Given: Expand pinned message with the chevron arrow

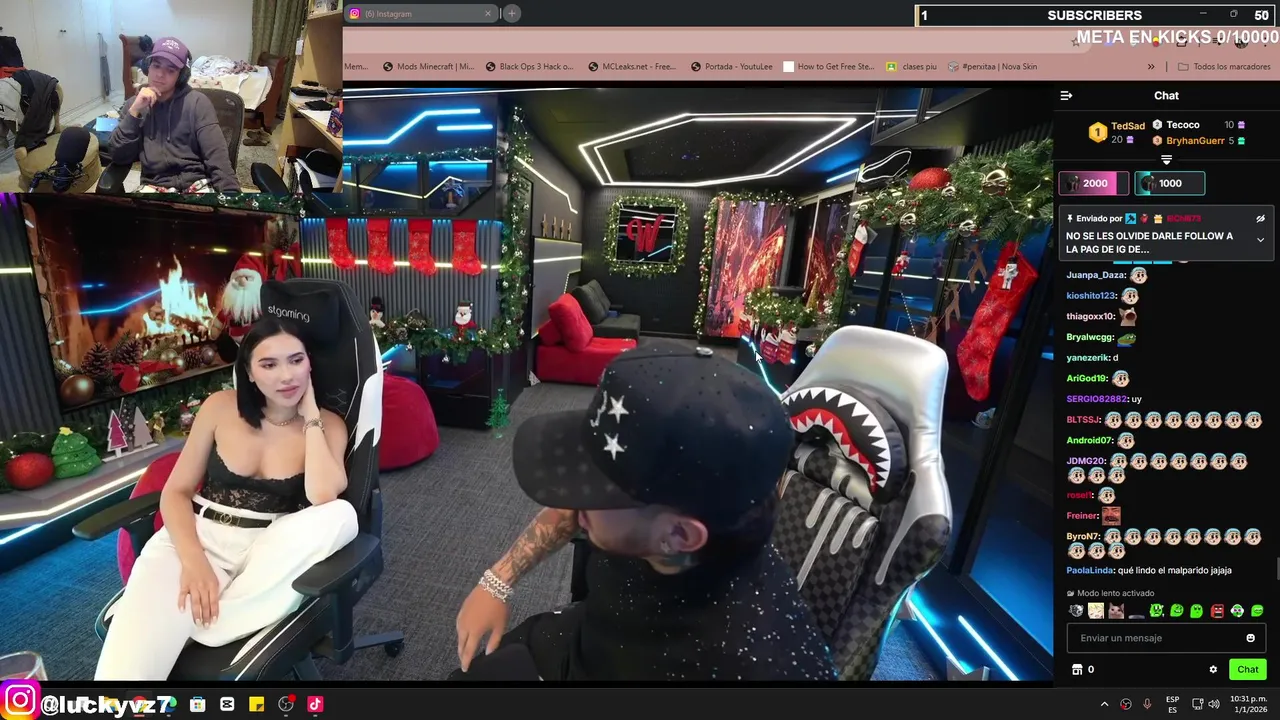Looking at the screenshot, I should pos(1260,240).
